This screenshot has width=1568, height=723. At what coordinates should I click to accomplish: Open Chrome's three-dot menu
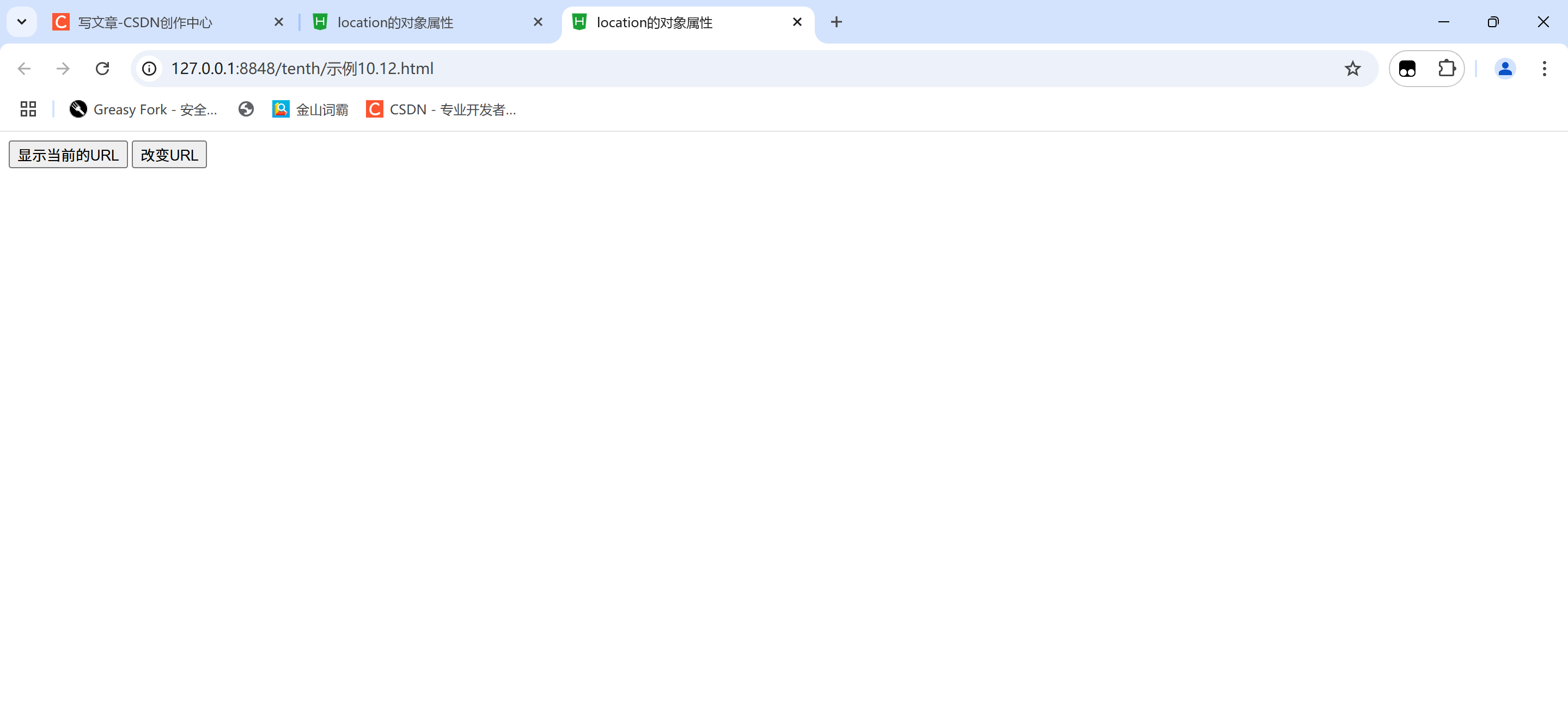click(1543, 68)
